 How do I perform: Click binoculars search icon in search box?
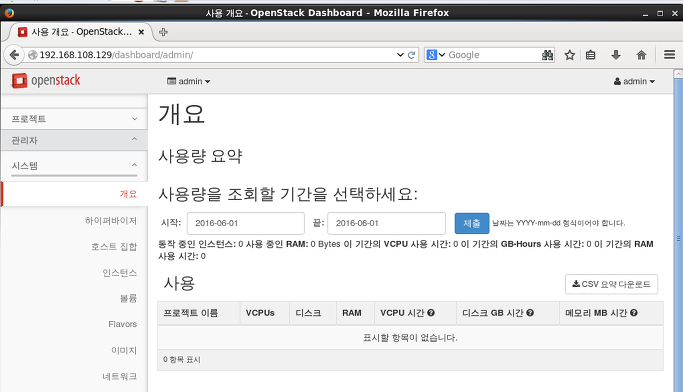click(547, 55)
